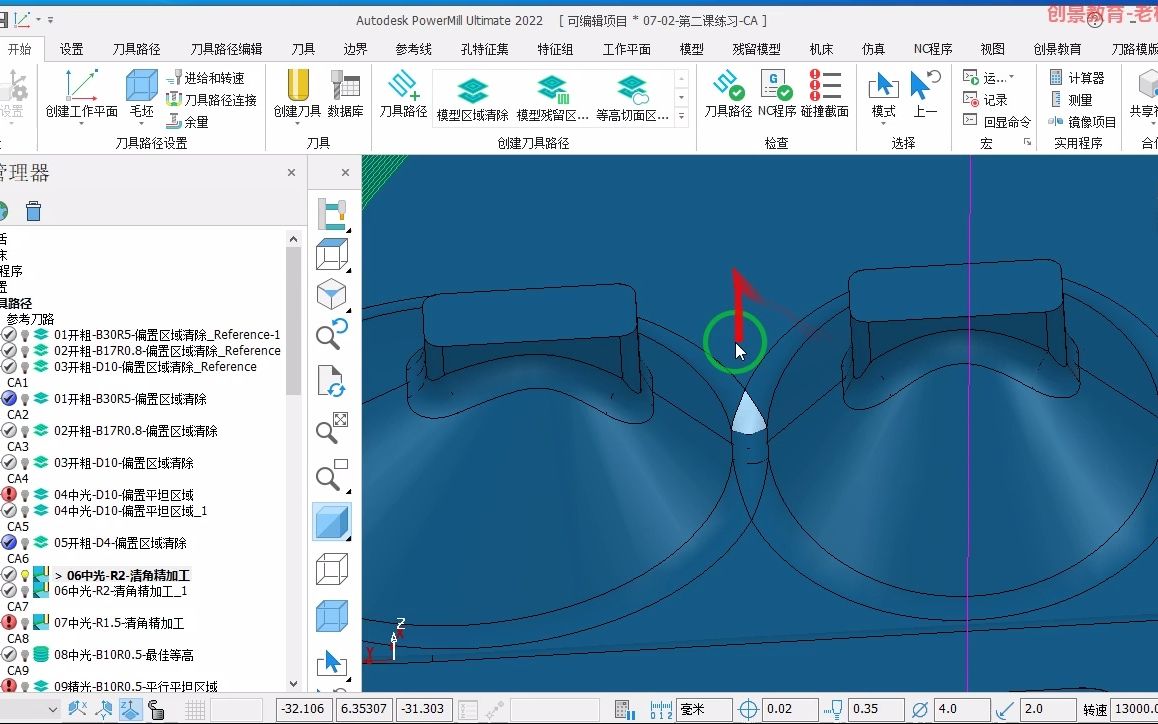Switch to the 刀具路径编辑 ribbon tab
Screen dimensions: 1158x724
226,49
